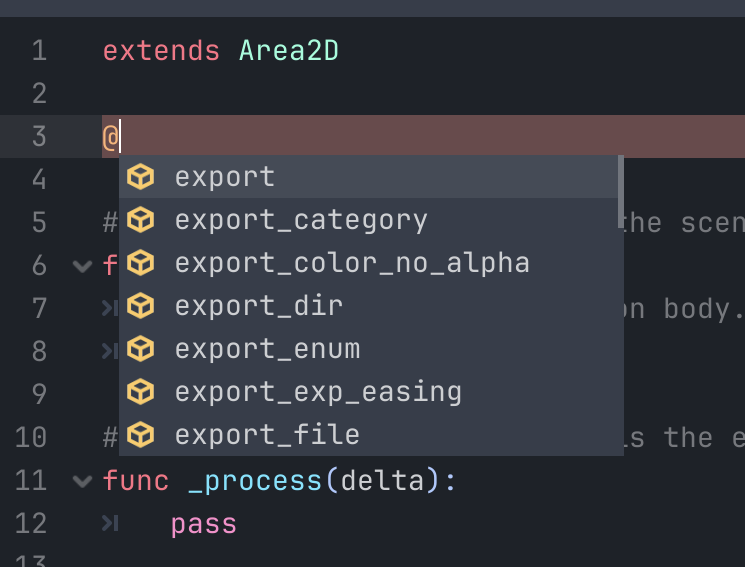Click the _process function name
The height and width of the screenshot is (567, 745).
(255, 481)
